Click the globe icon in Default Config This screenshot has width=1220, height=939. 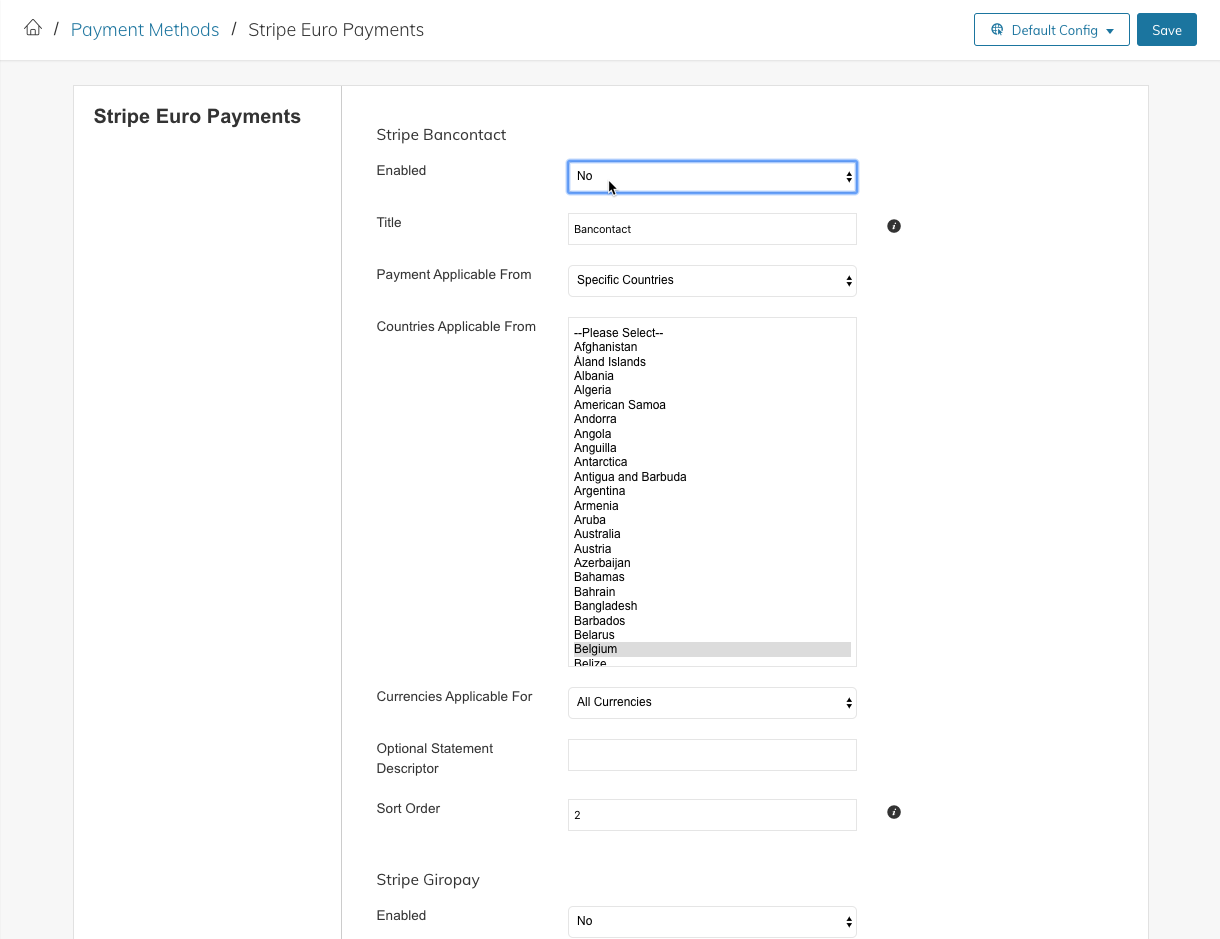coord(997,30)
